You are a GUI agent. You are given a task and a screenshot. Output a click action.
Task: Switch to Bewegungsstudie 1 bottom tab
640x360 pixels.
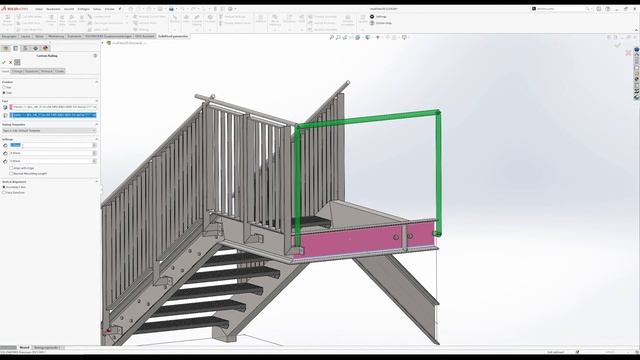[x=47, y=348]
